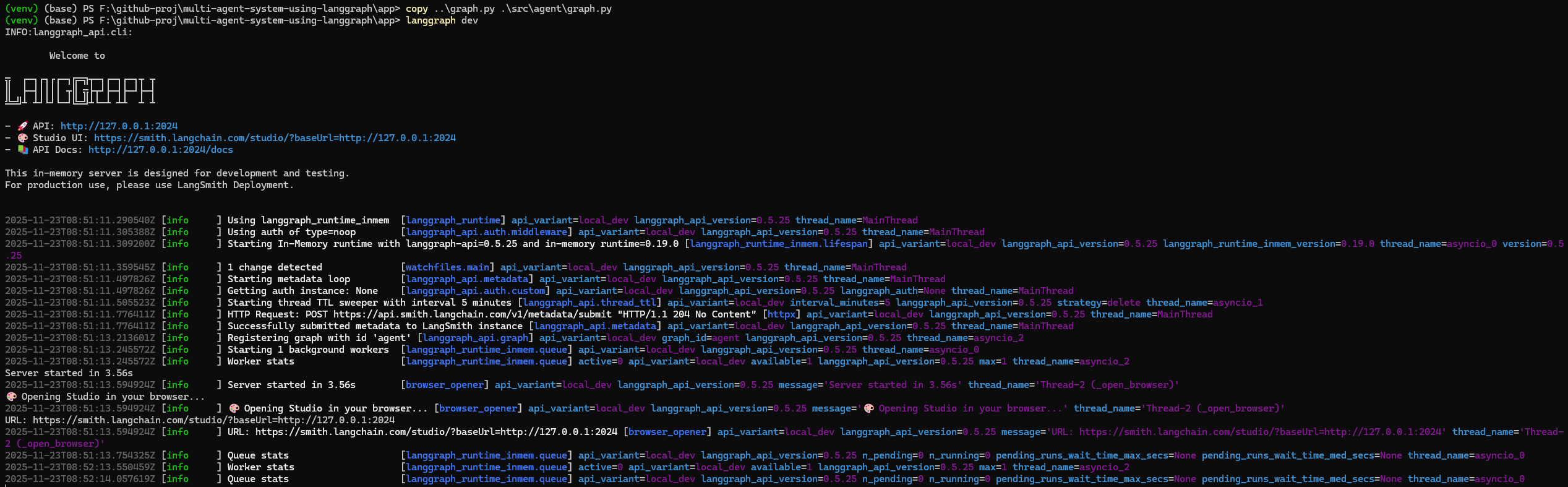Image resolution: width=1568 pixels, height=487 pixels.
Task: Click the 'strategy=delete' value
Action: click(x=1099, y=303)
